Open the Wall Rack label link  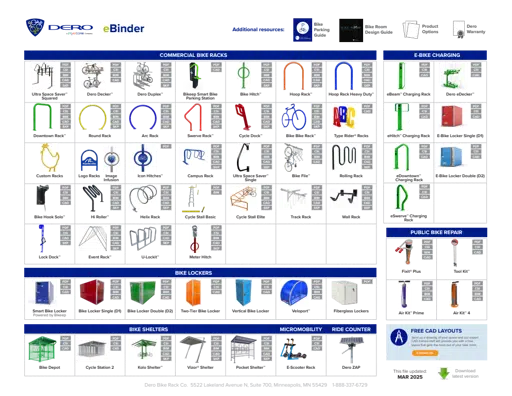tap(351, 217)
